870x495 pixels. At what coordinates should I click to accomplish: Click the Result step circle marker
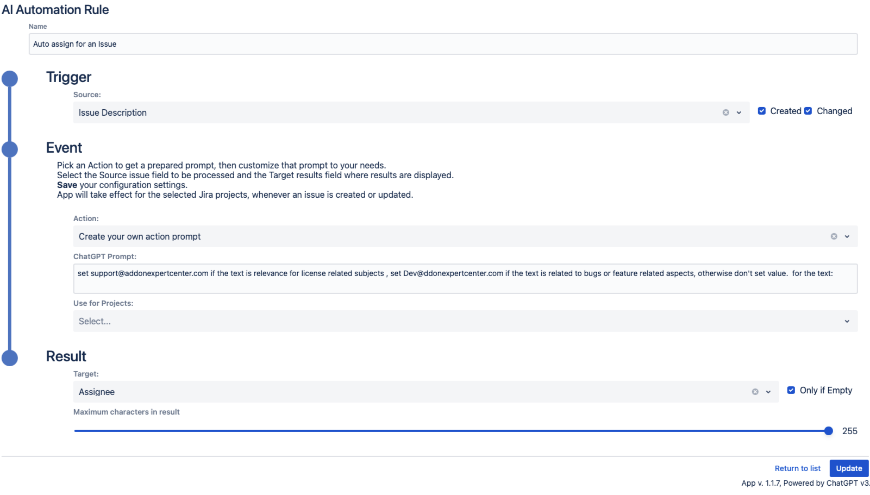(10, 358)
